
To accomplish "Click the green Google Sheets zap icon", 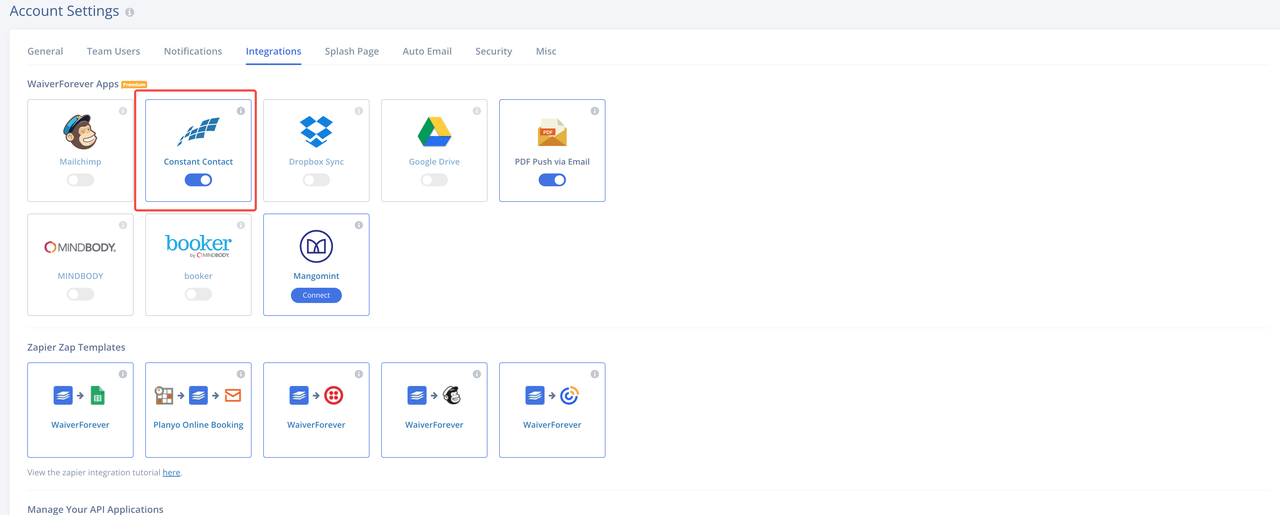I will click(97, 396).
